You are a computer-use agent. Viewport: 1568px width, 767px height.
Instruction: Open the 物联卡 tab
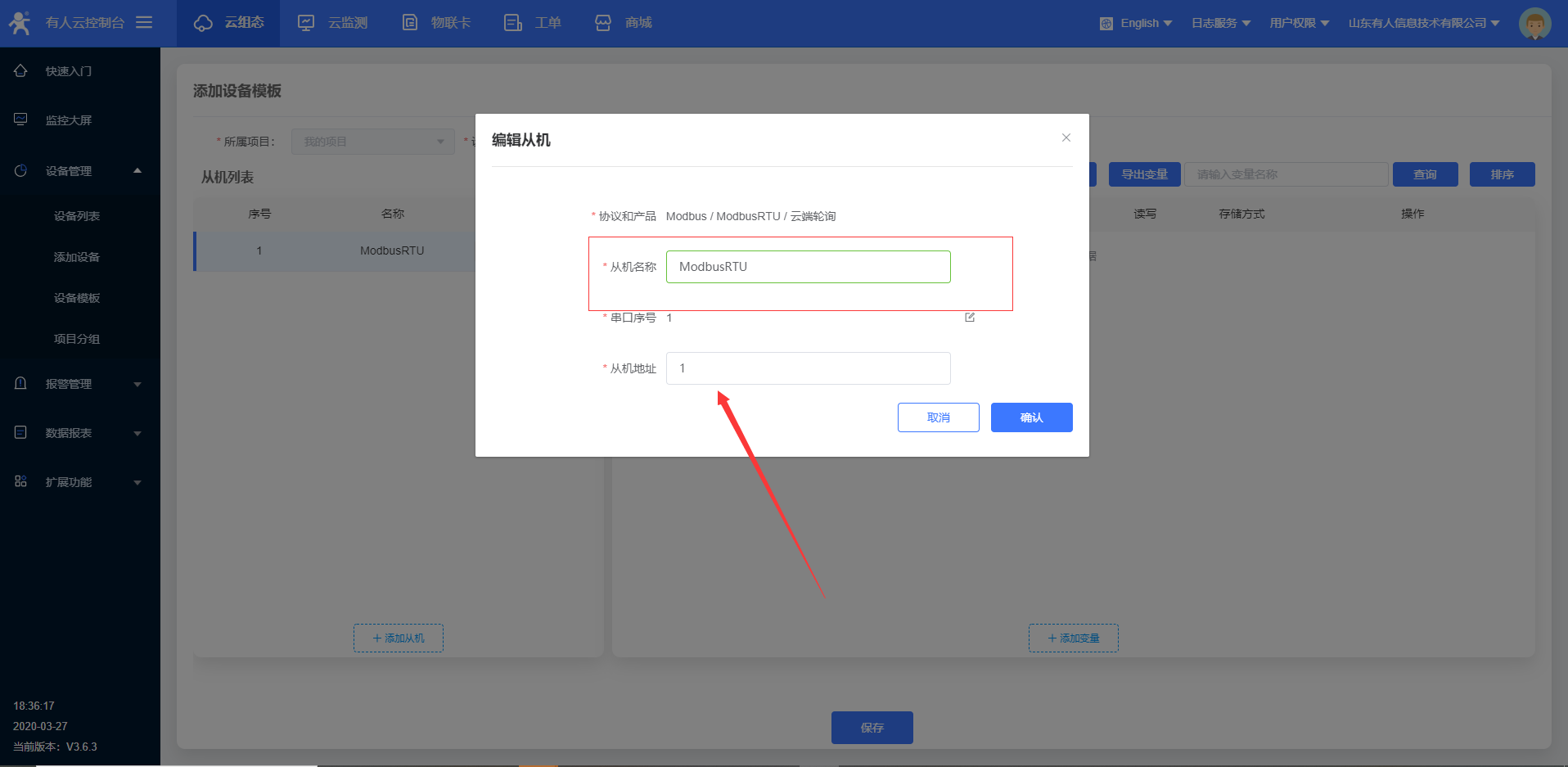pos(436,23)
